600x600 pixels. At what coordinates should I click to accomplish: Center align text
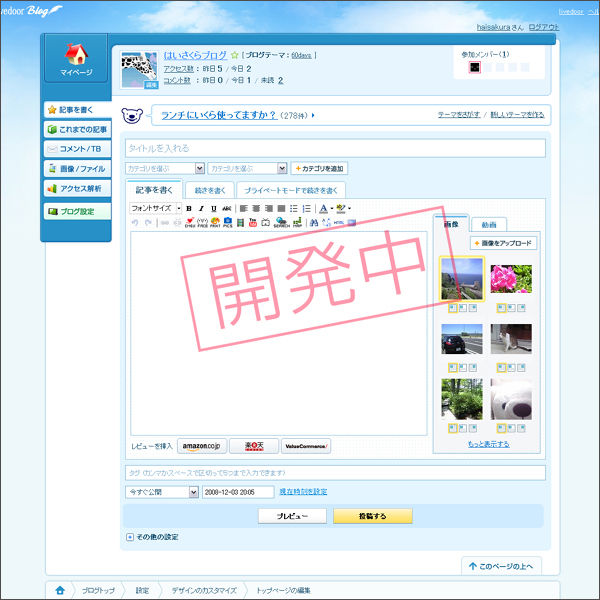pyautogui.click(x=256, y=209)
